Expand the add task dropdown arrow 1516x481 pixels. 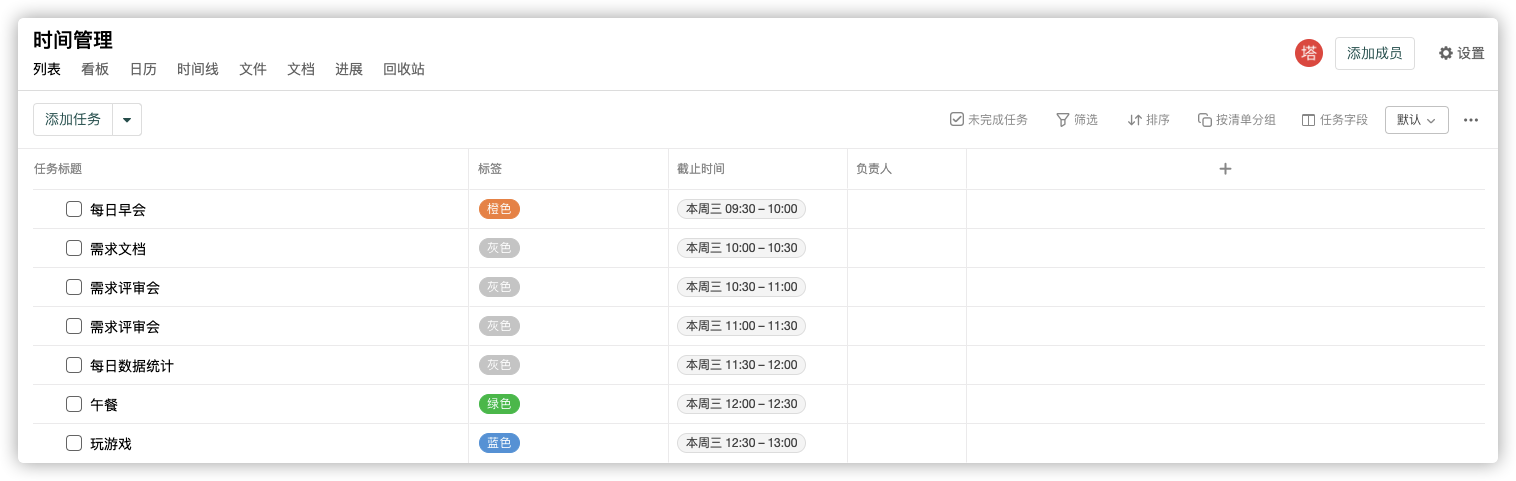127,120
